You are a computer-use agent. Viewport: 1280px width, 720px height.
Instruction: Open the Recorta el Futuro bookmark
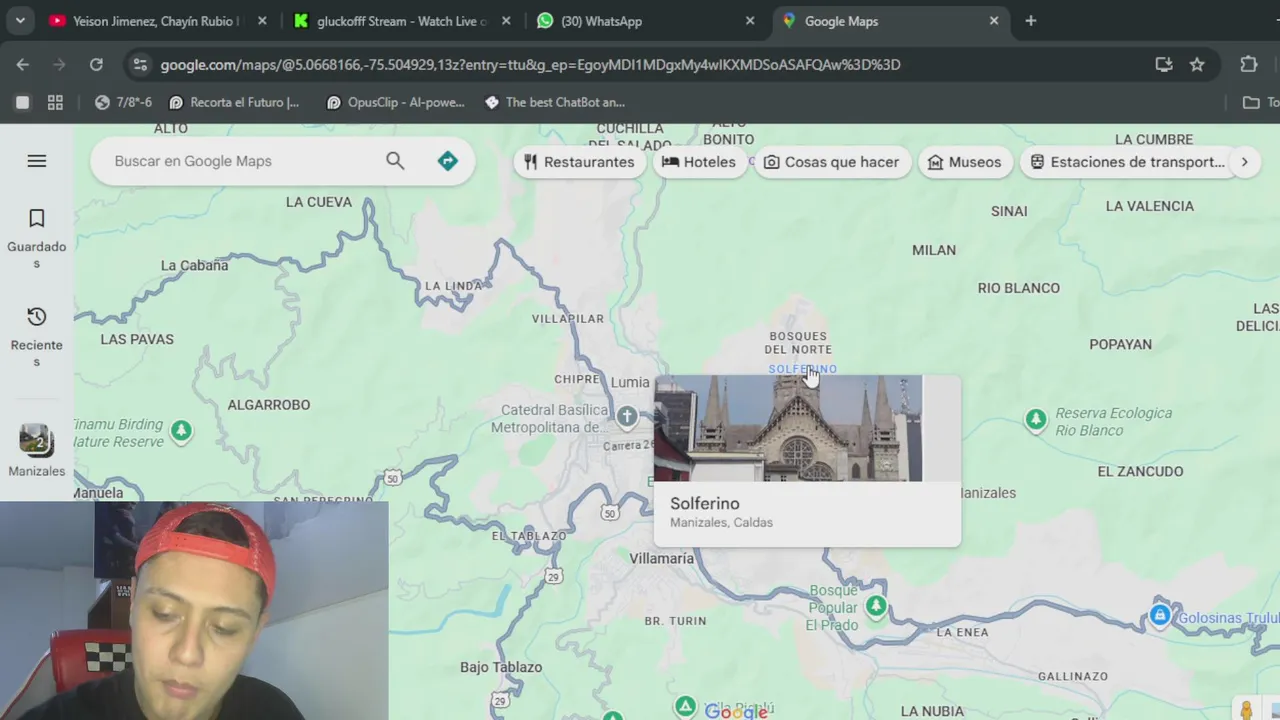coord(234,102)
